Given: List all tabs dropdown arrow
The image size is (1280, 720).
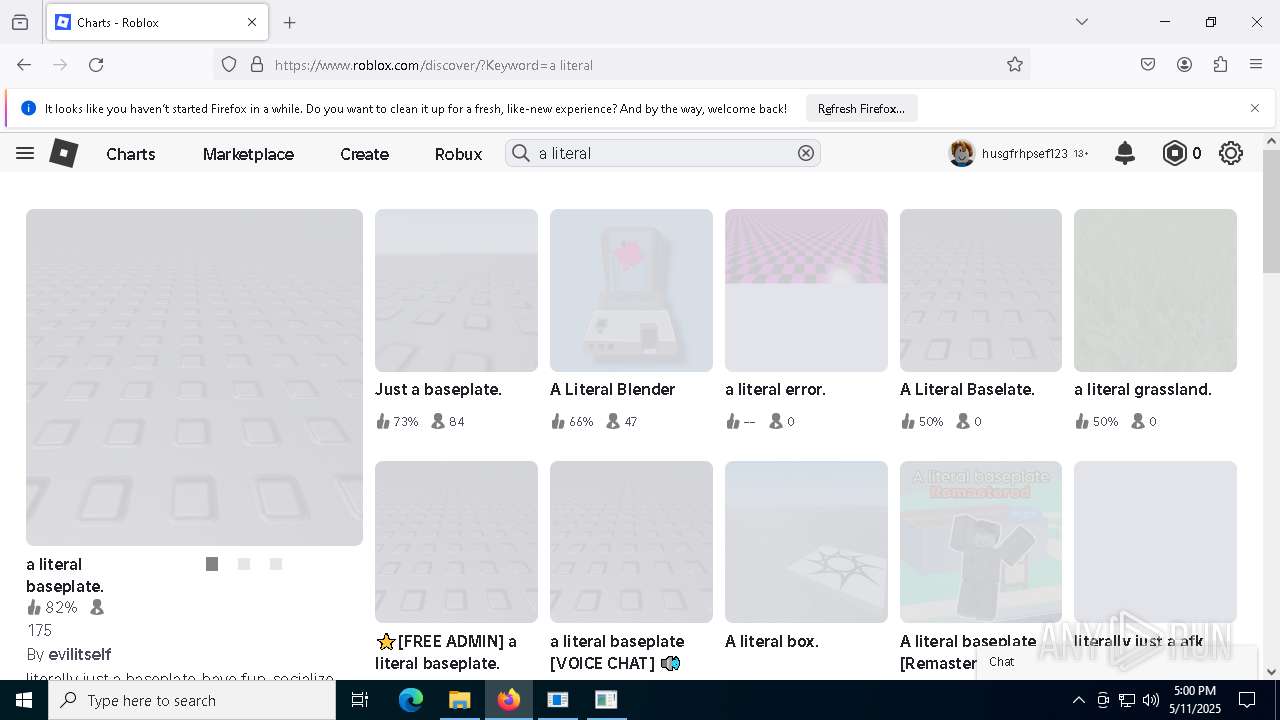Looking at the screenshot, I should point(1082,22).
